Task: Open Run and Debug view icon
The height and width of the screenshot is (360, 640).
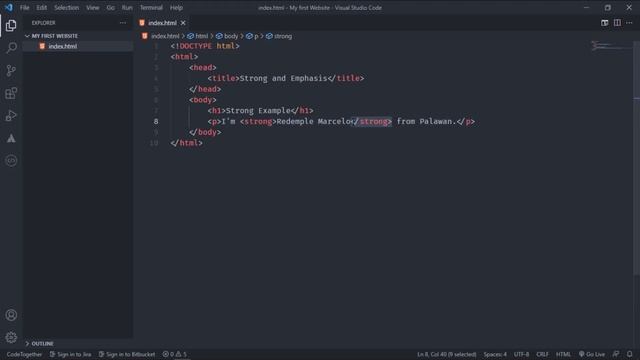Action: 11,116
